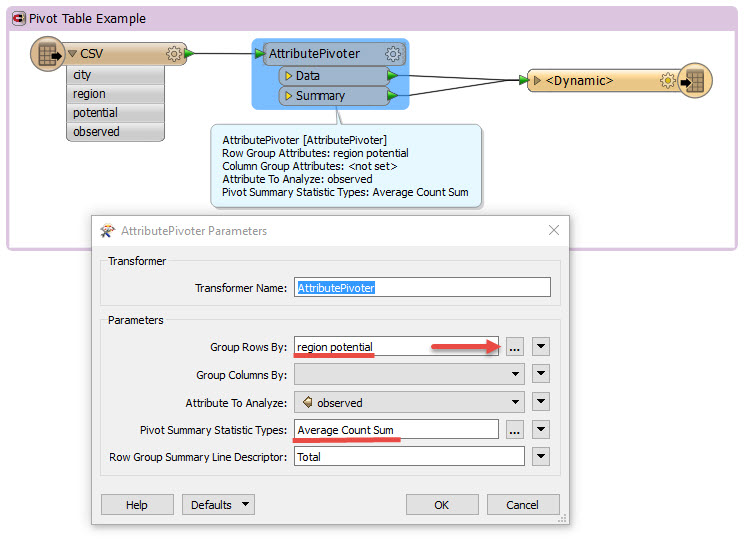The image size is (744, 544).
Task: Open the Group Columns By combo box
Action: point(409,374)
